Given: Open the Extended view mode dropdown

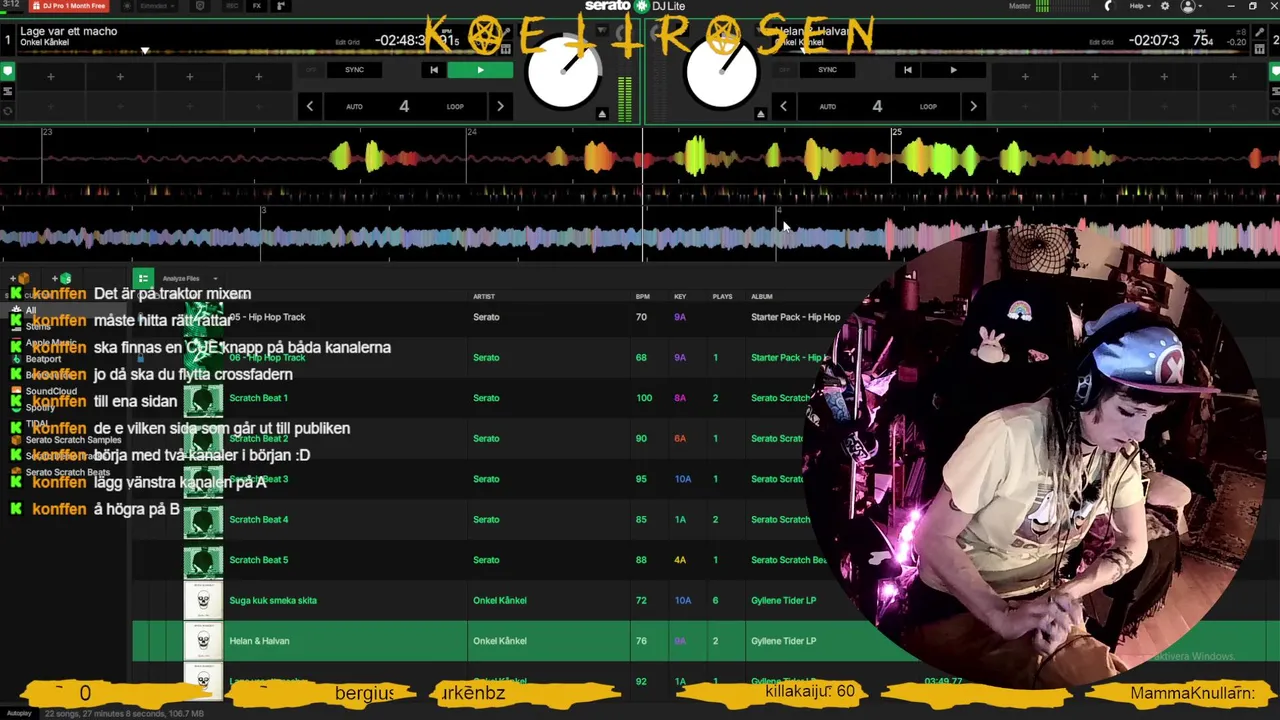Looking at the screenshot, I should point(156,6).
